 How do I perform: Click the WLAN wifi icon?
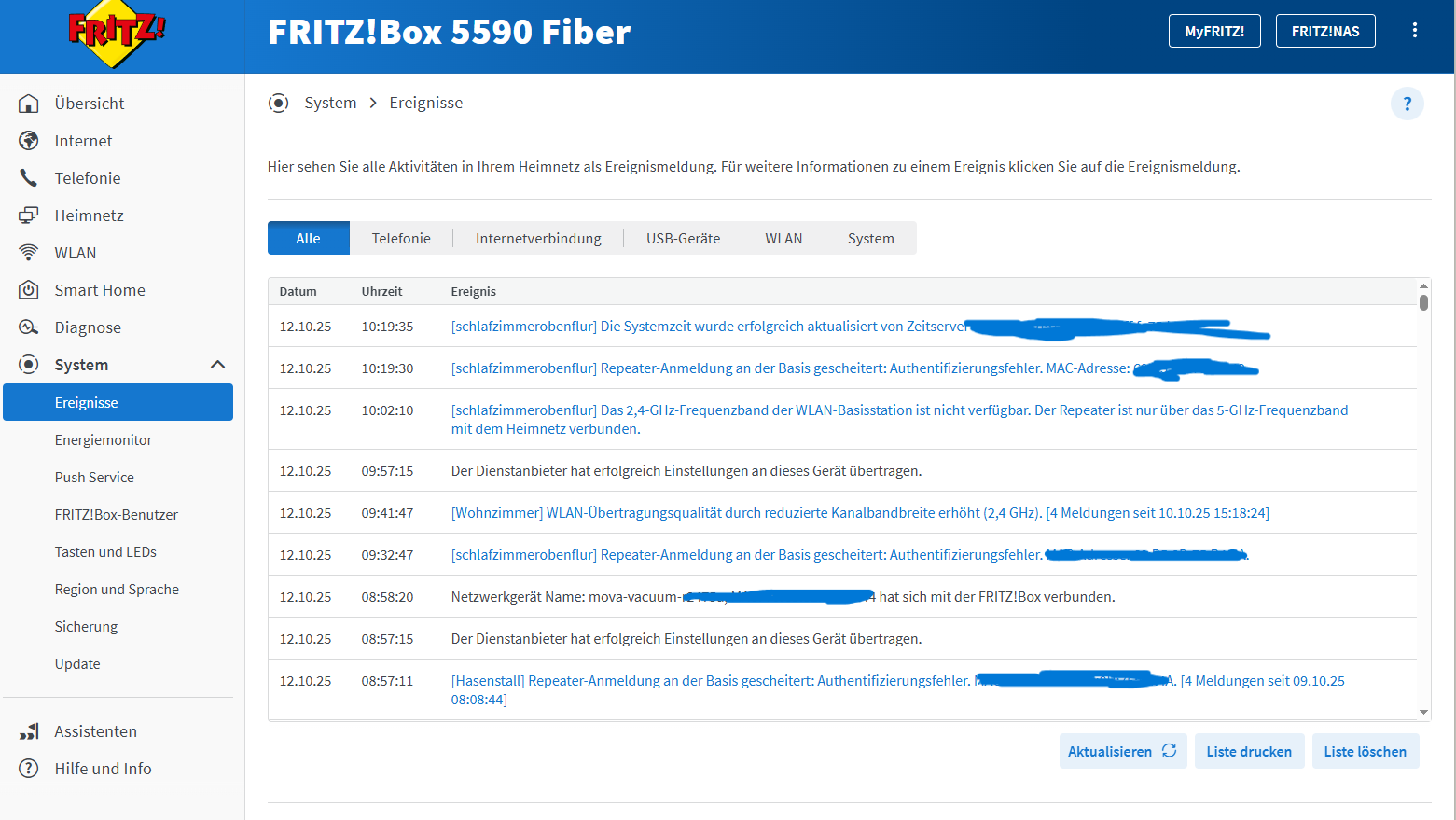(x=29, y=253)
